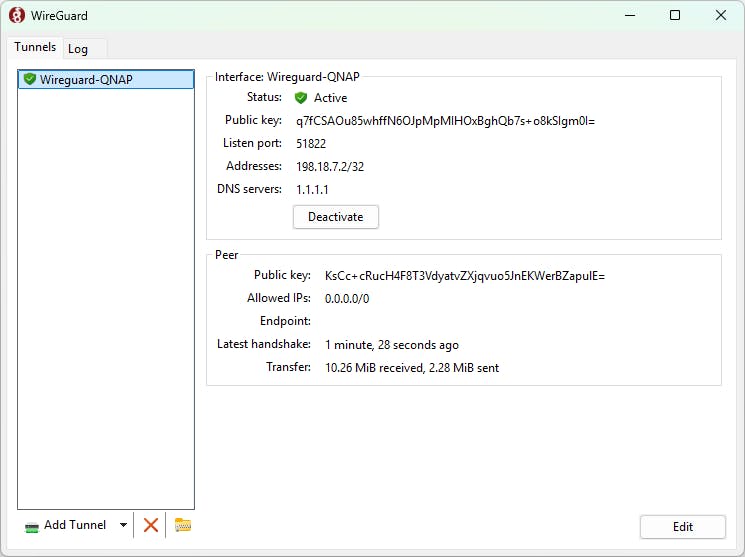Screen dimensions: 745x557
Task: Click green shield icon beside Wireguard-QNAP
Action: tap(30, 79)
